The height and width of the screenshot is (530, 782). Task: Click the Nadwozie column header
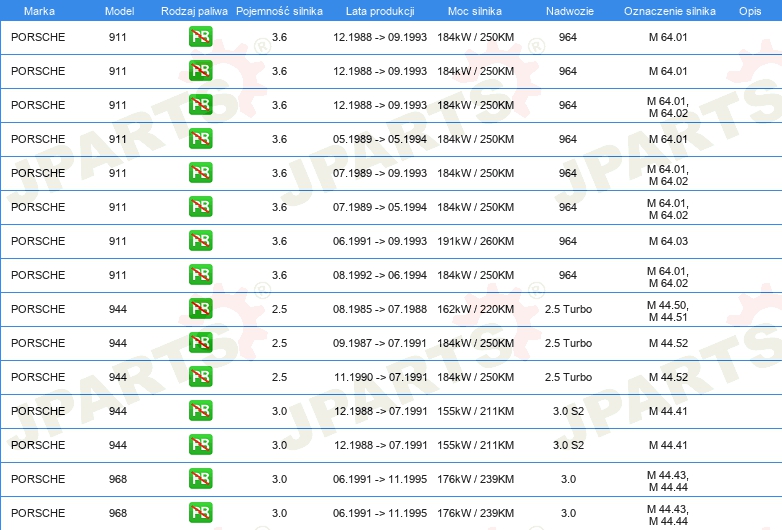pos(570,11)
